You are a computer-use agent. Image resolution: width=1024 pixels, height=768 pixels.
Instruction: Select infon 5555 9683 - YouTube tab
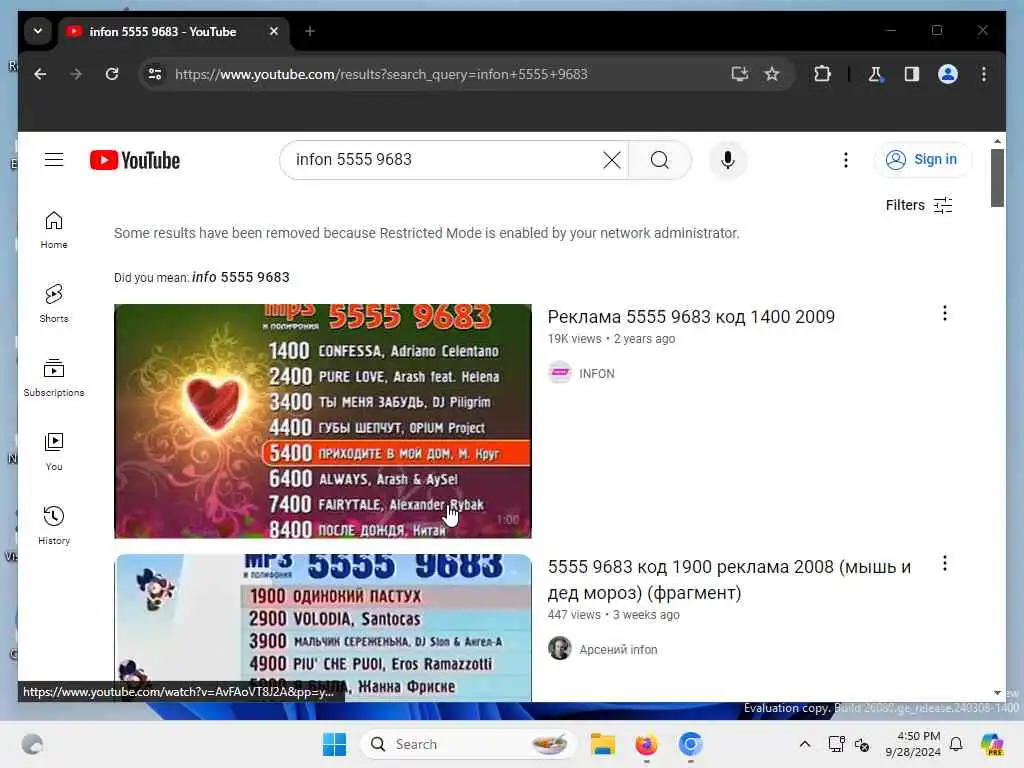tap(162, 31)
